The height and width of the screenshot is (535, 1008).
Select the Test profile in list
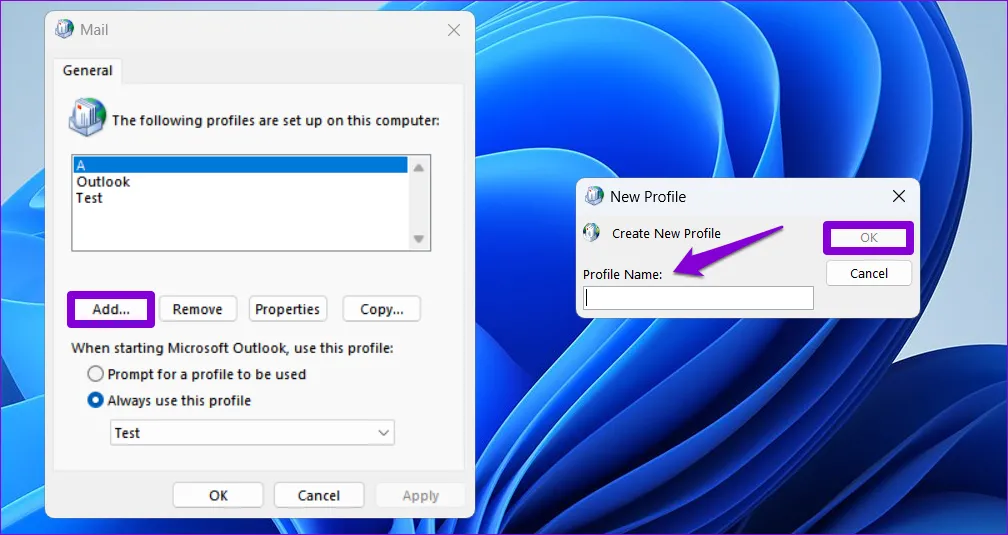(89, 198)
